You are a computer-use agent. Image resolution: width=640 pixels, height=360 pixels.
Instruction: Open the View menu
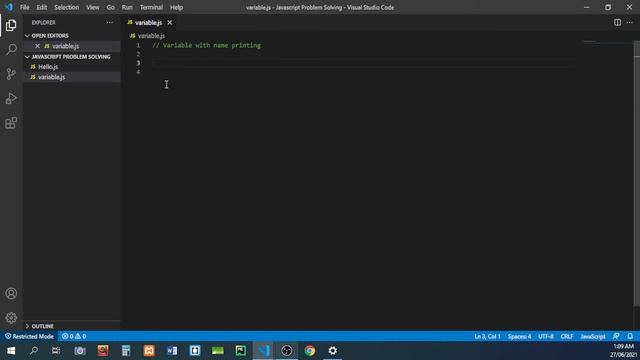coord(93,7)
